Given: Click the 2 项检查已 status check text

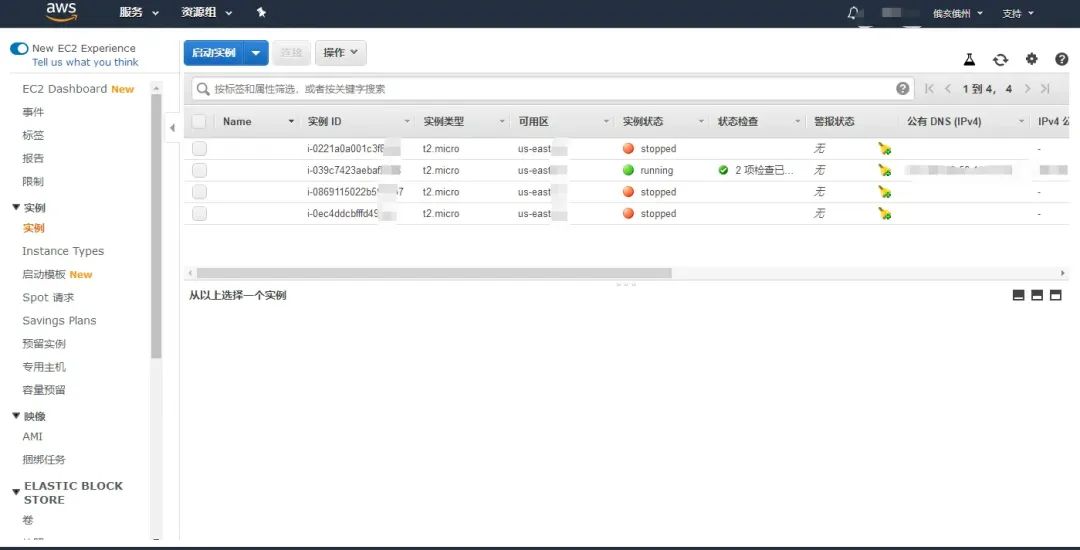Looking at the screenshot, I should pyautogui.click(x=764, y=170).
